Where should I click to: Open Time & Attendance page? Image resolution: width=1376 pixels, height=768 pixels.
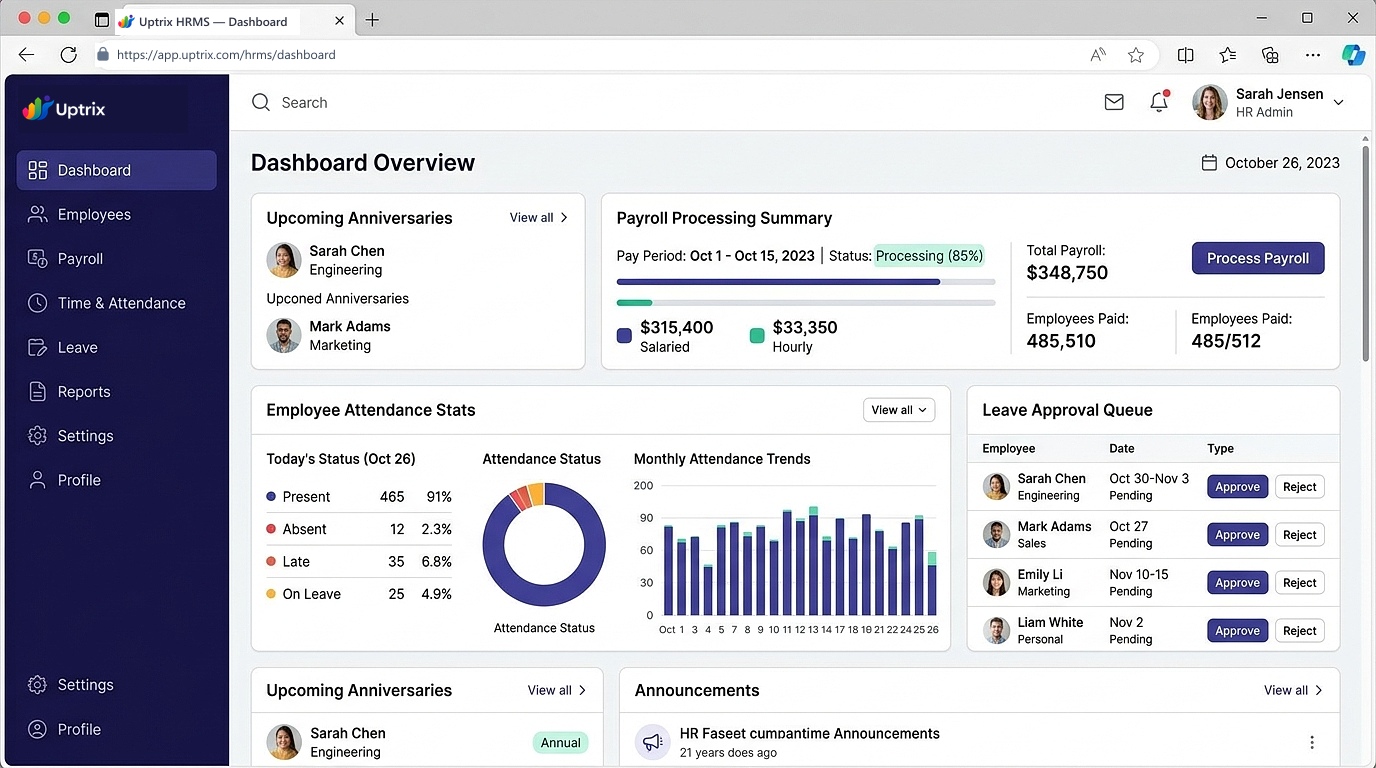[117, 303]
